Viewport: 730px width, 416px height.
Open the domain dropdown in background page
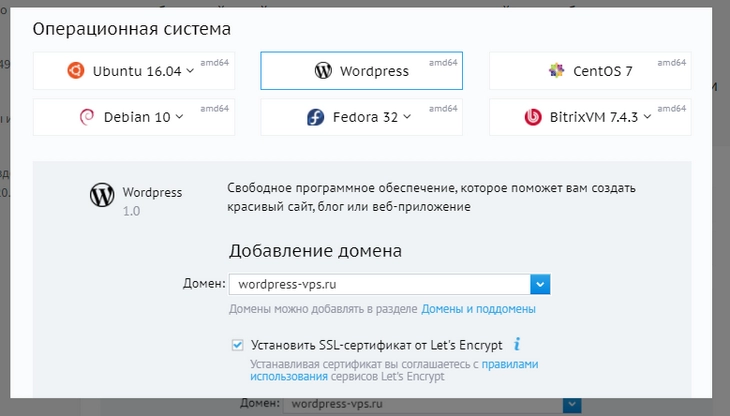572,404
